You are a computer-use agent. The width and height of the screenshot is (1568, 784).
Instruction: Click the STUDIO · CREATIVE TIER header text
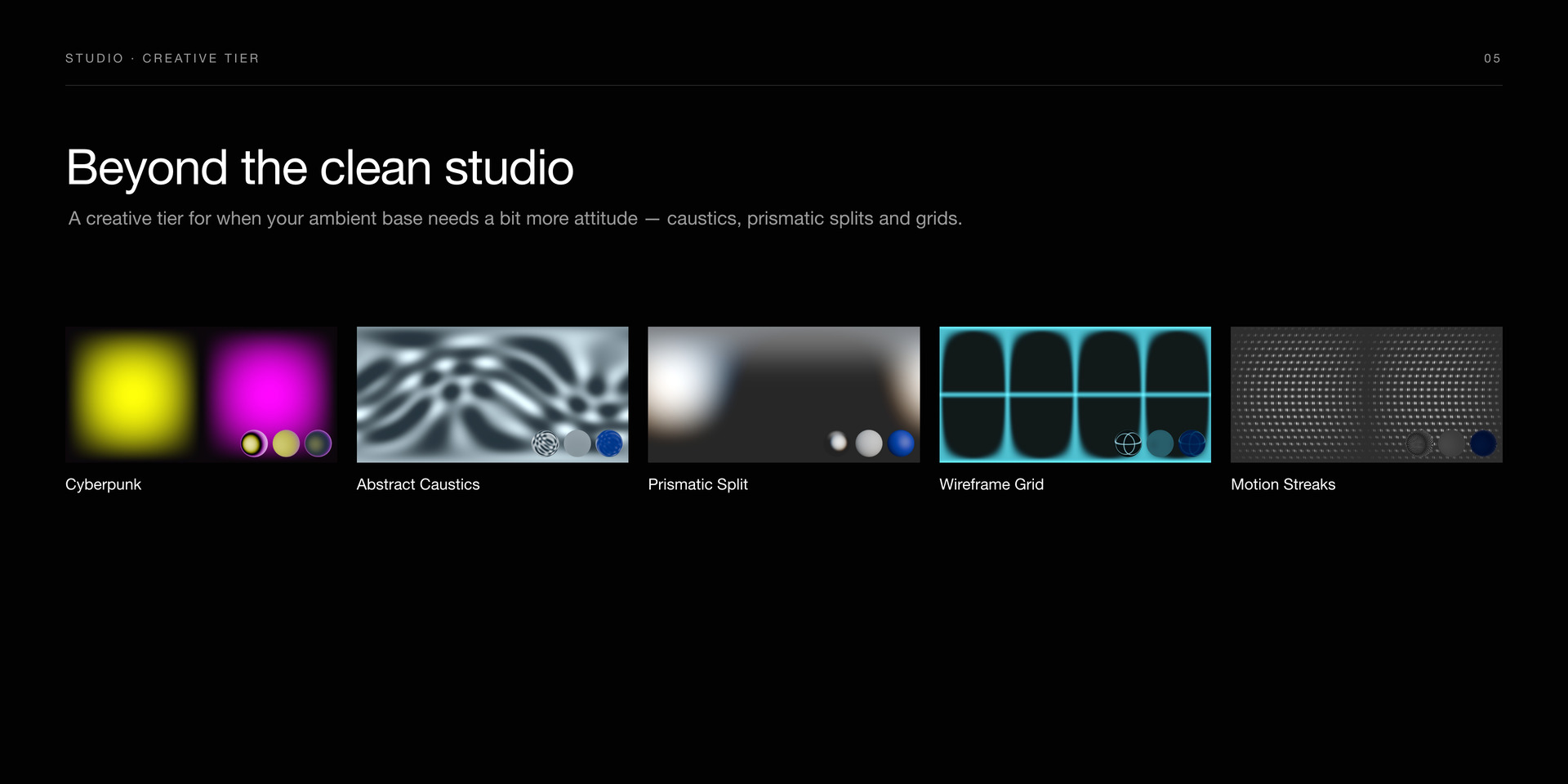[163, 59]
